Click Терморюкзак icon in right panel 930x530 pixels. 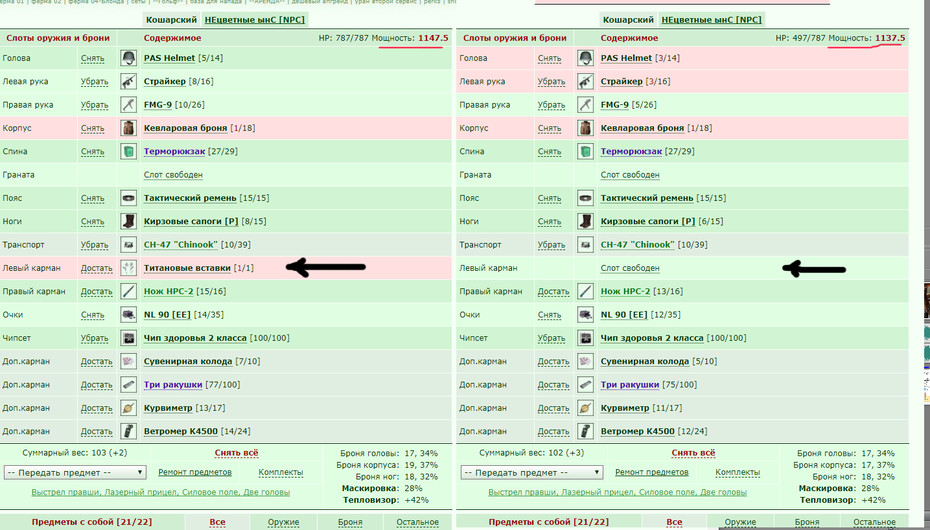585,151
